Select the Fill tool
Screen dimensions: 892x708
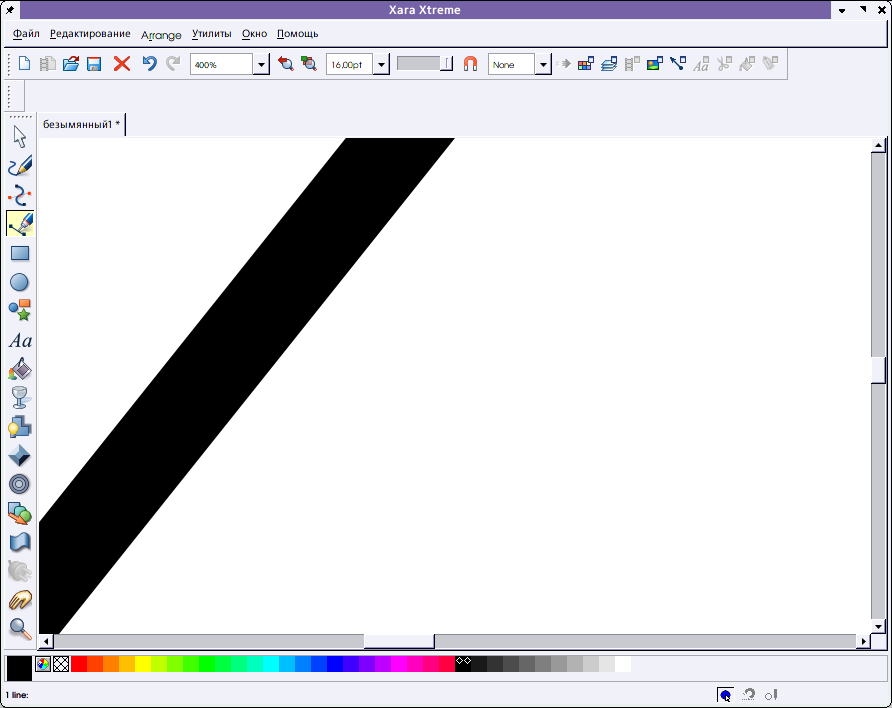tap(20, 370)
